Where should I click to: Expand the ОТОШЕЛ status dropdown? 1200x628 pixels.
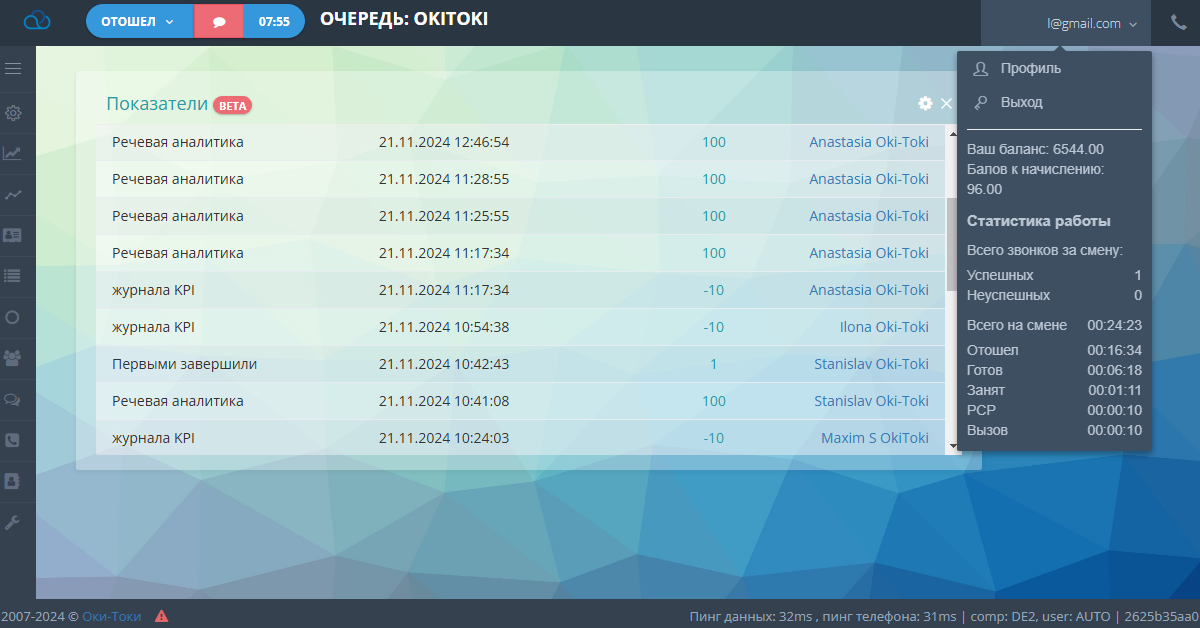tap(139, 21)
